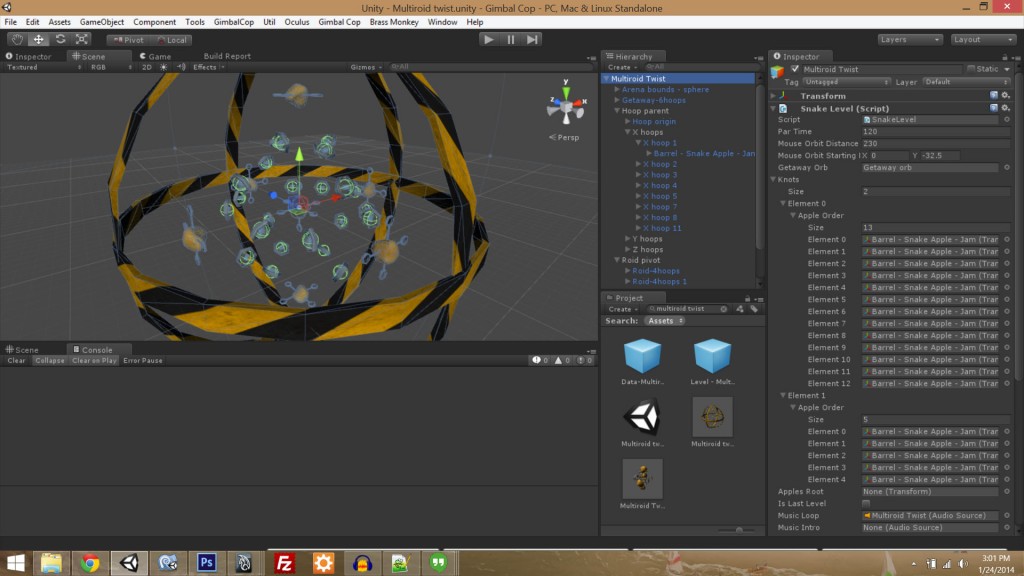This screenshot has height=576, width=1024.
Task: Open Photoshop from the taskbar
Action: [x=206, y=562]
